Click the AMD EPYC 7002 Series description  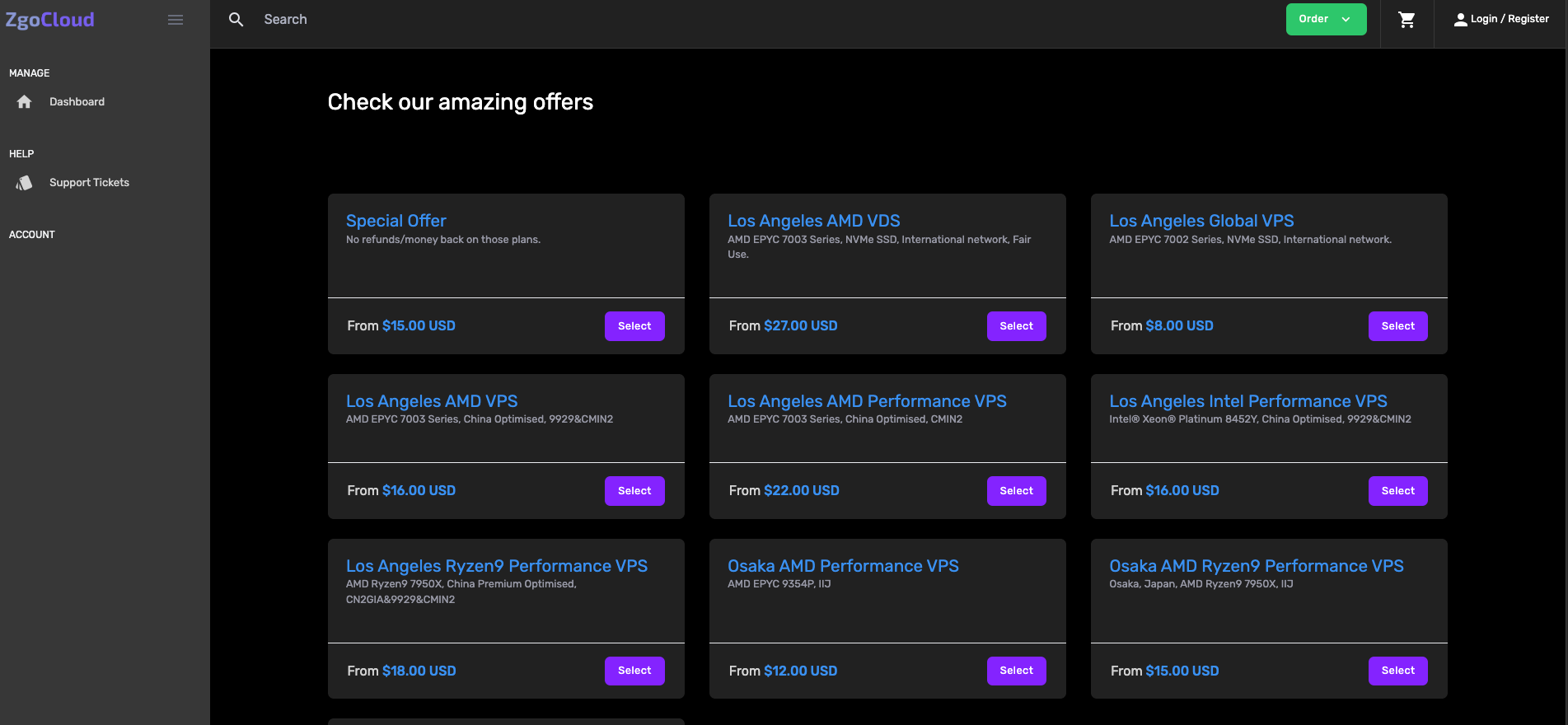point(1250,240)
